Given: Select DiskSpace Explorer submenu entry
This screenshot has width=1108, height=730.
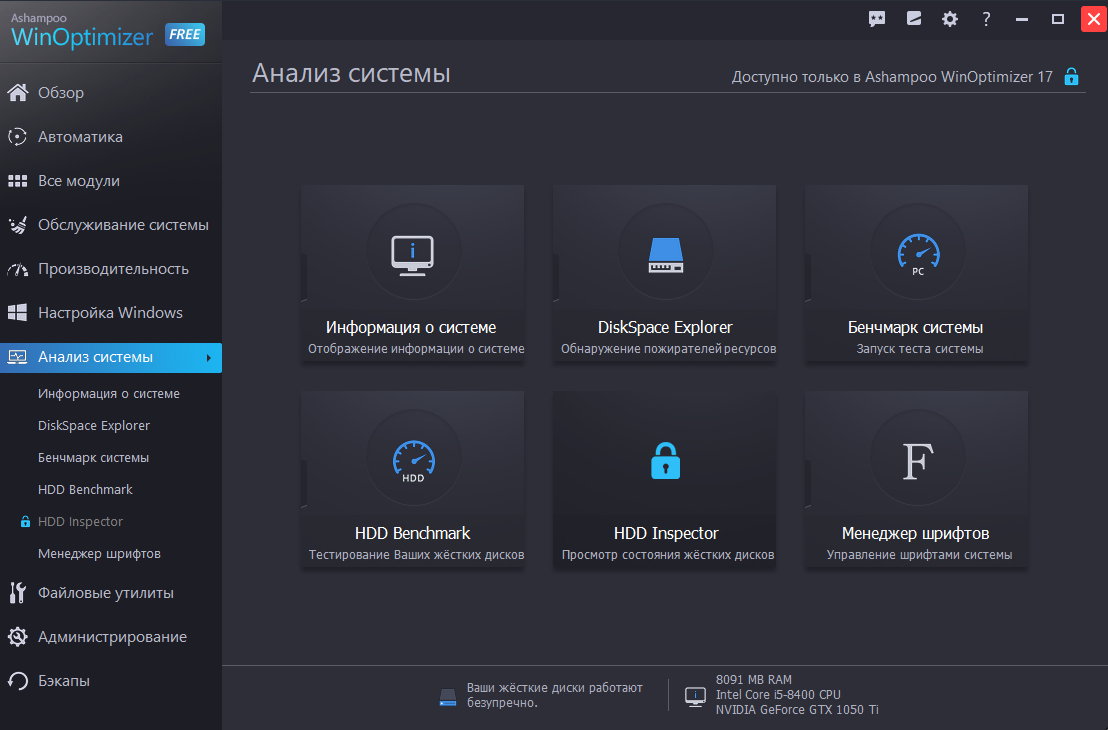Looking at the screenshot, I should pos(94,425).
